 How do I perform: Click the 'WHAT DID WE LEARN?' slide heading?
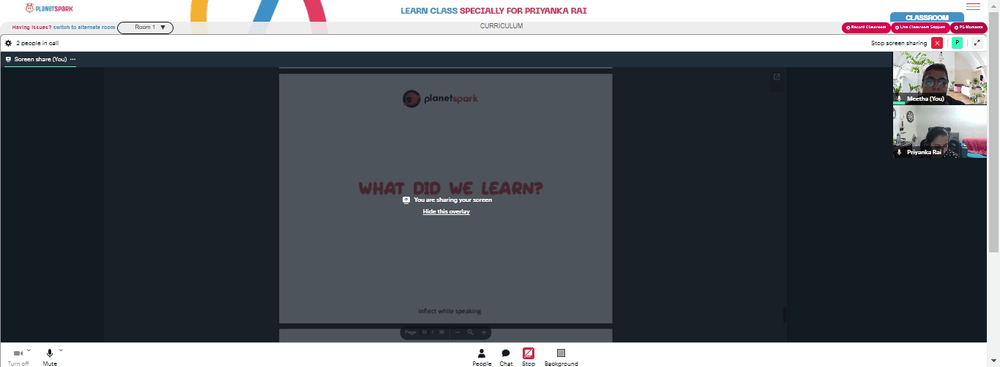(451, 188)
